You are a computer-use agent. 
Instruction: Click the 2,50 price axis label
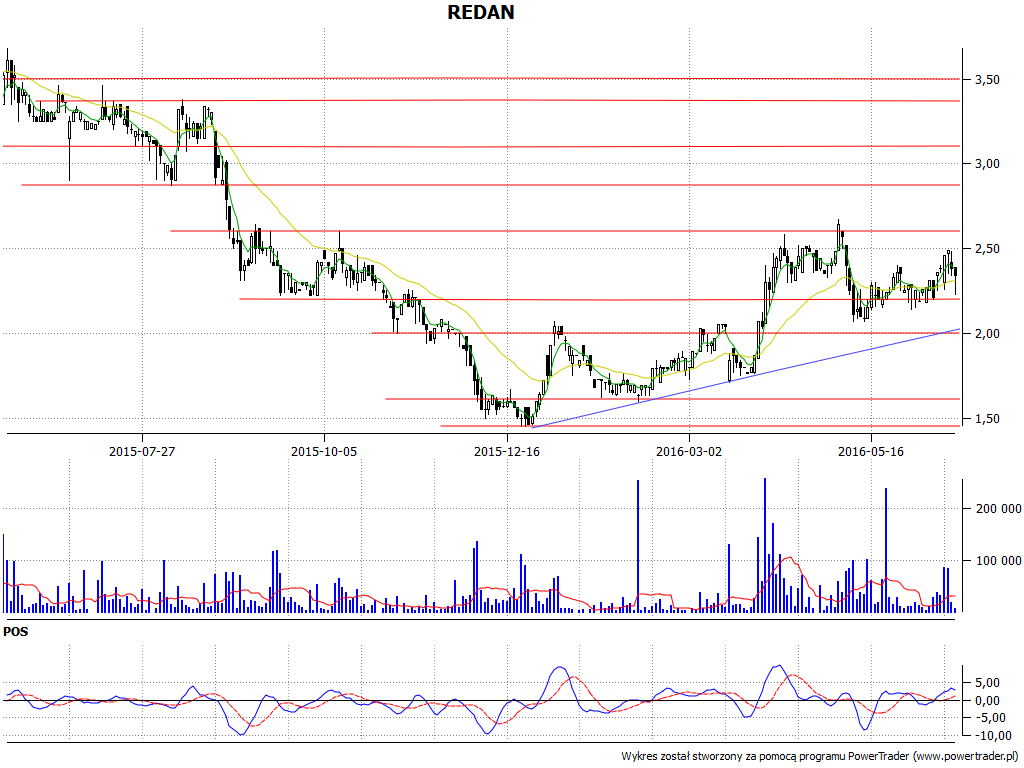(987, 249)
